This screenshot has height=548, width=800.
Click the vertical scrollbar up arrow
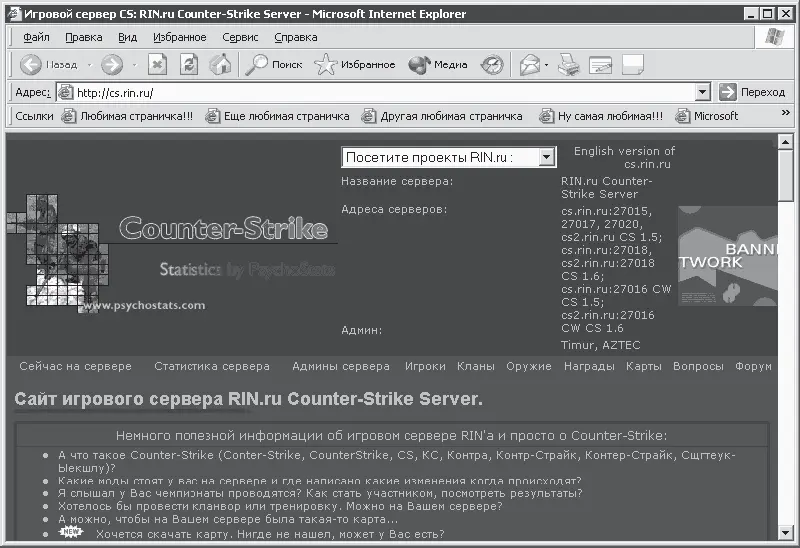[x=785, y=141]
